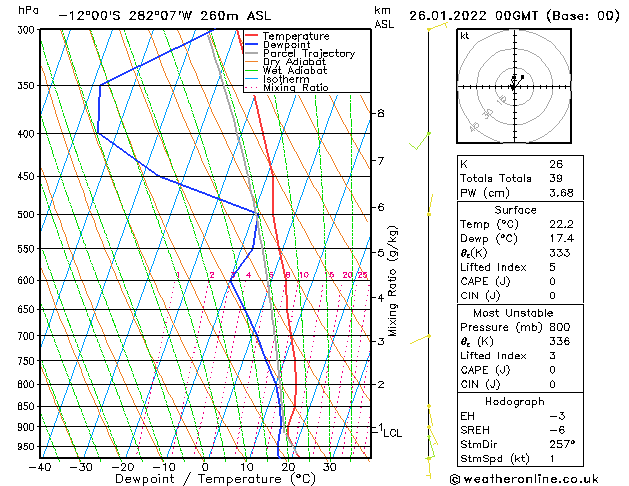Click the 'kt' unit label in hodograph
This screenshot has height=486, width=629.
[x=465, y=36]
